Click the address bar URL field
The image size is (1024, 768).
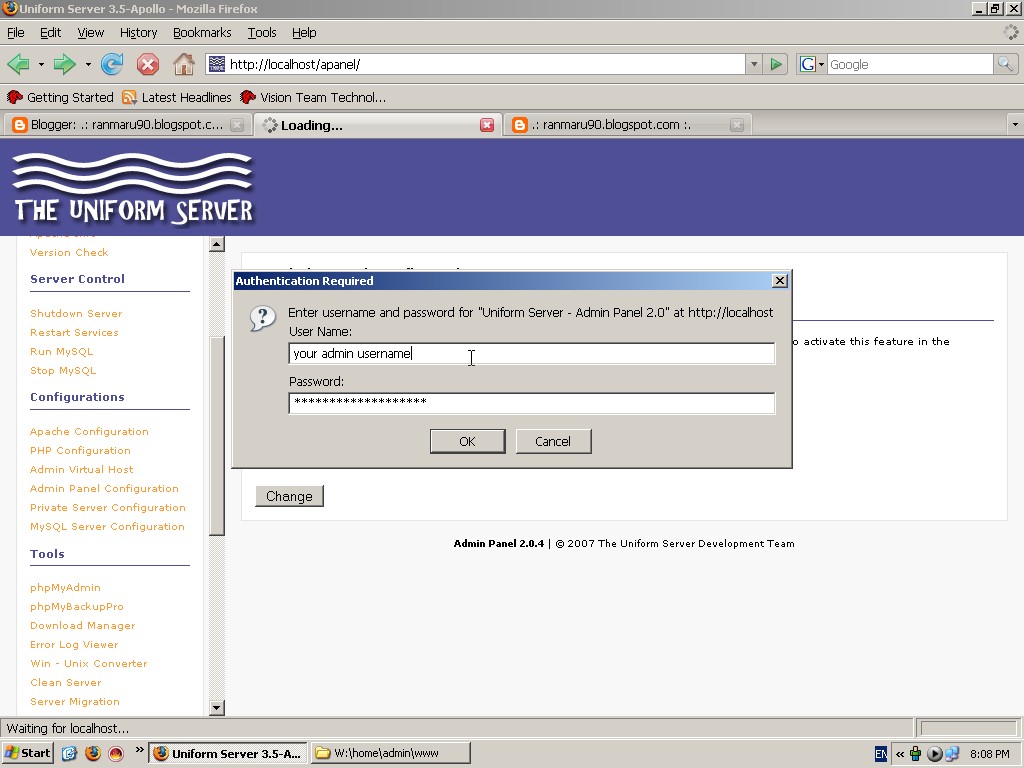pyautogui.click(x=485, y=64)
